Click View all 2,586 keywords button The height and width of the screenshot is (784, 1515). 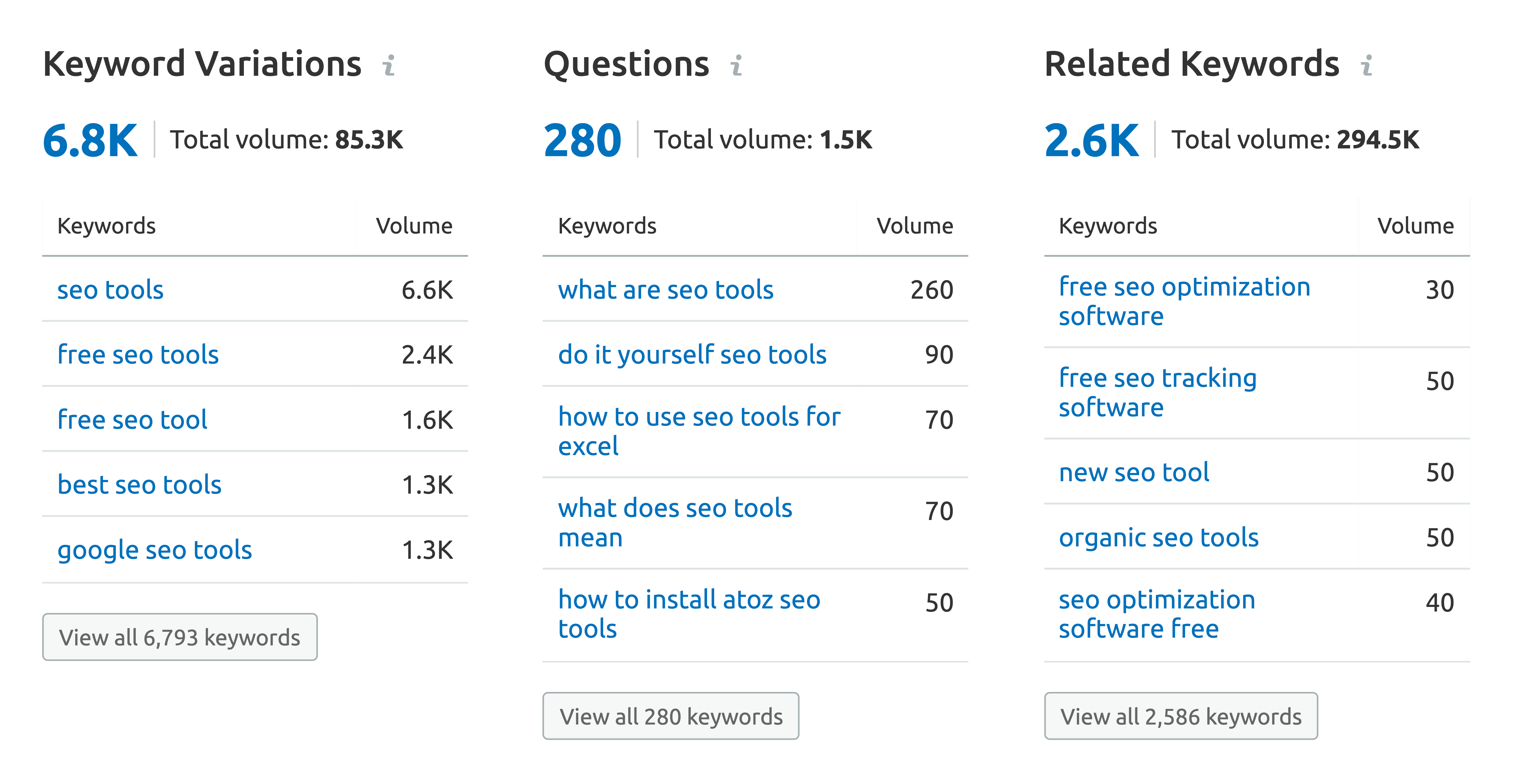(1181, 716)
